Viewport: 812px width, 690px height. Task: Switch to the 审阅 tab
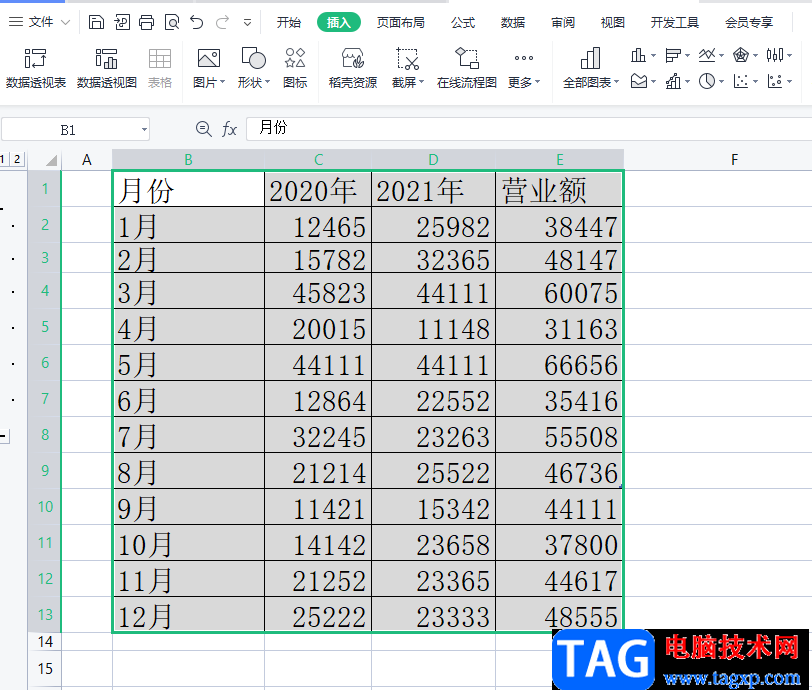pyautogui.click(x=563, y=22)
